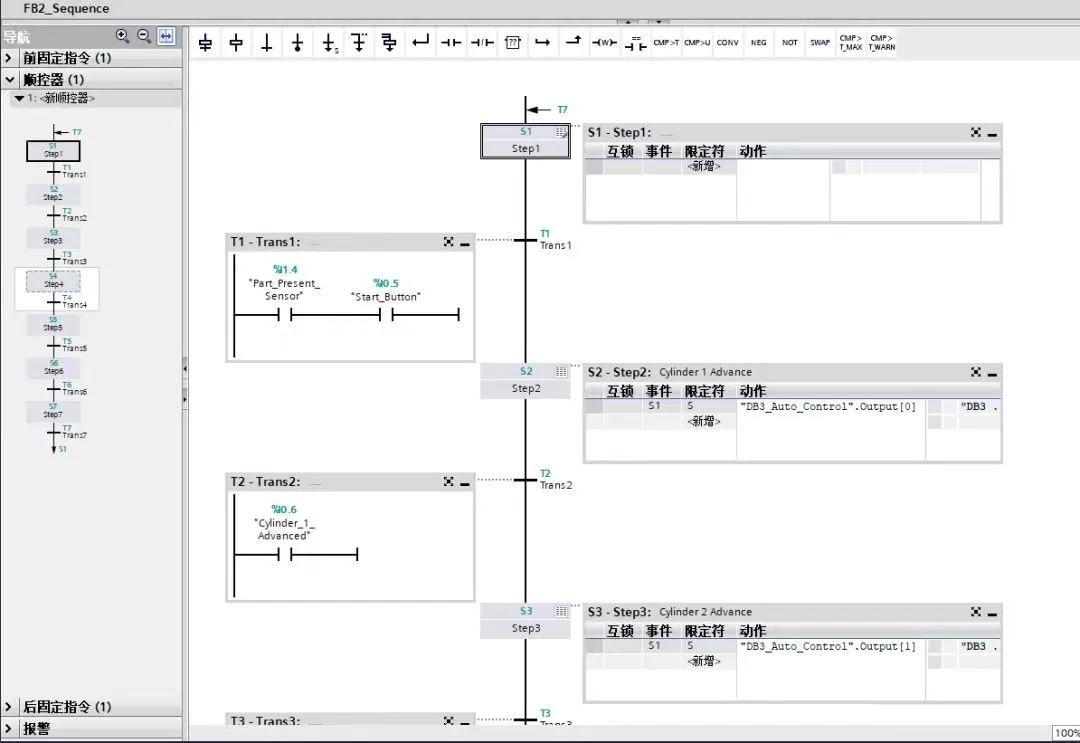
Task: Select Cylinder_1_Advanced contact in Trans2
Action: pyautogui.click(x=284, y=554)
